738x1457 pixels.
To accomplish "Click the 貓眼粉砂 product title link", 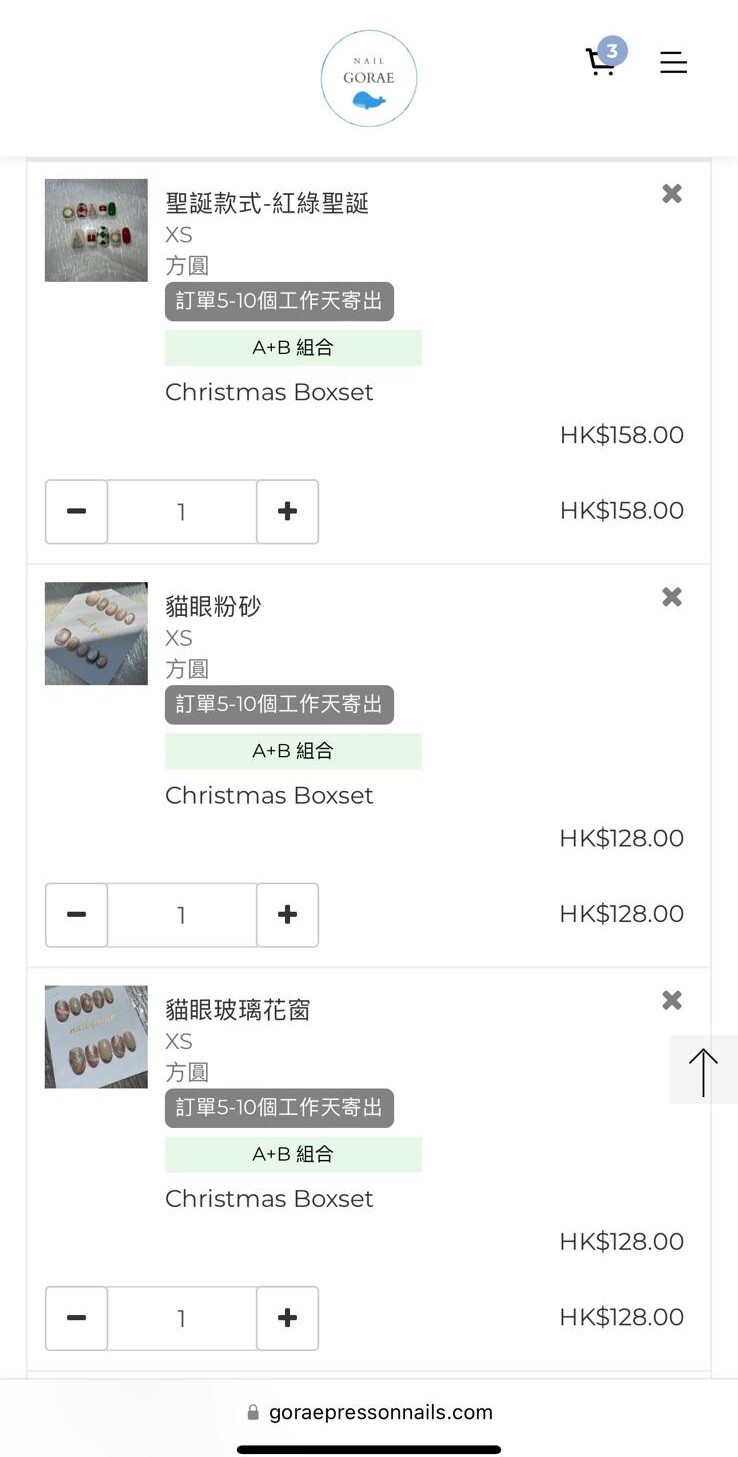I will (213, 606).
